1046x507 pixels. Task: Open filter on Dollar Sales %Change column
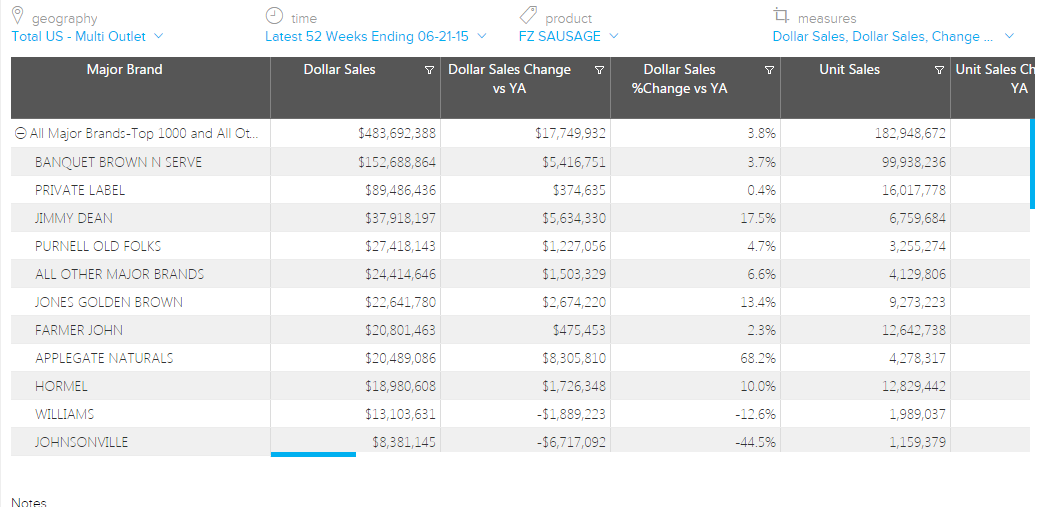point(769,70)
